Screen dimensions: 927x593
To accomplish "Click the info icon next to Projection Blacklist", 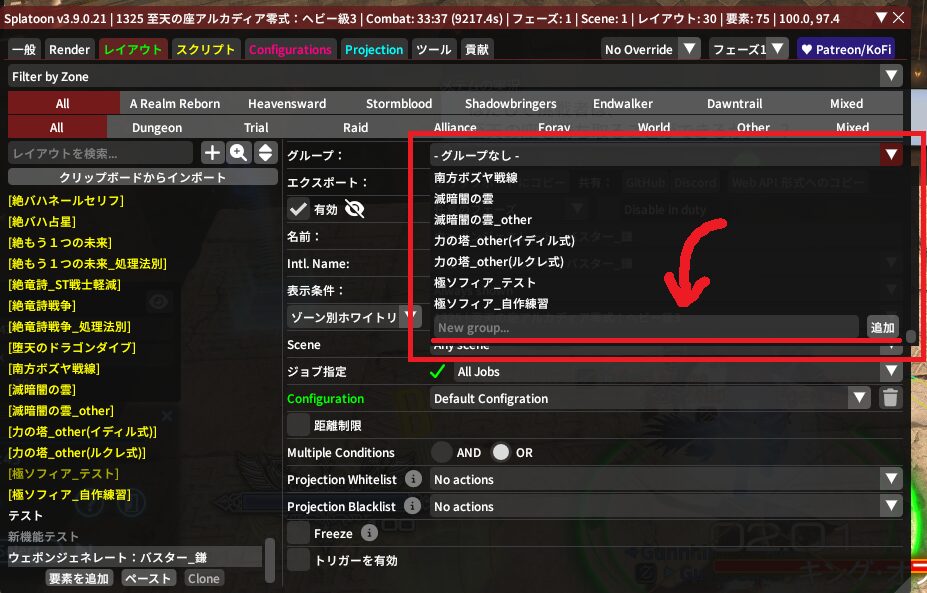I will coord(411,507).
